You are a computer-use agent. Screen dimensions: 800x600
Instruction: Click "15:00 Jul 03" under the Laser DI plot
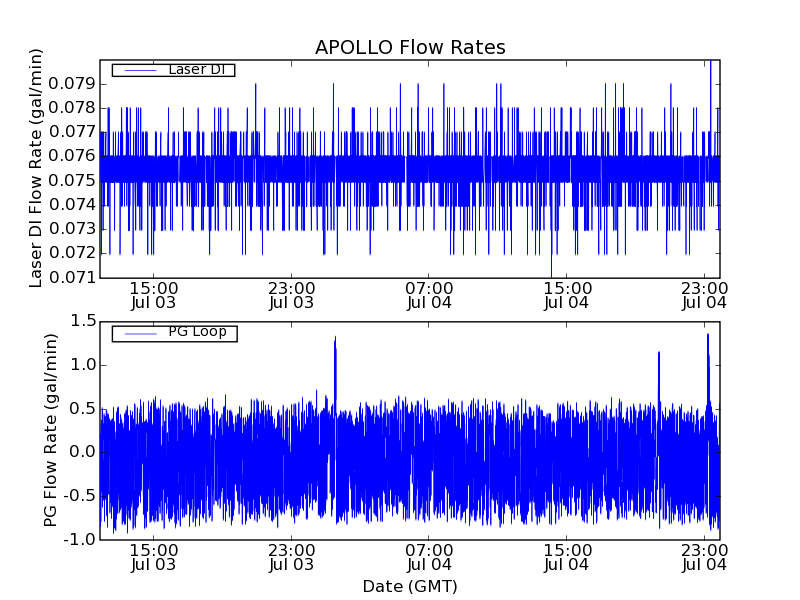[154, 295]
